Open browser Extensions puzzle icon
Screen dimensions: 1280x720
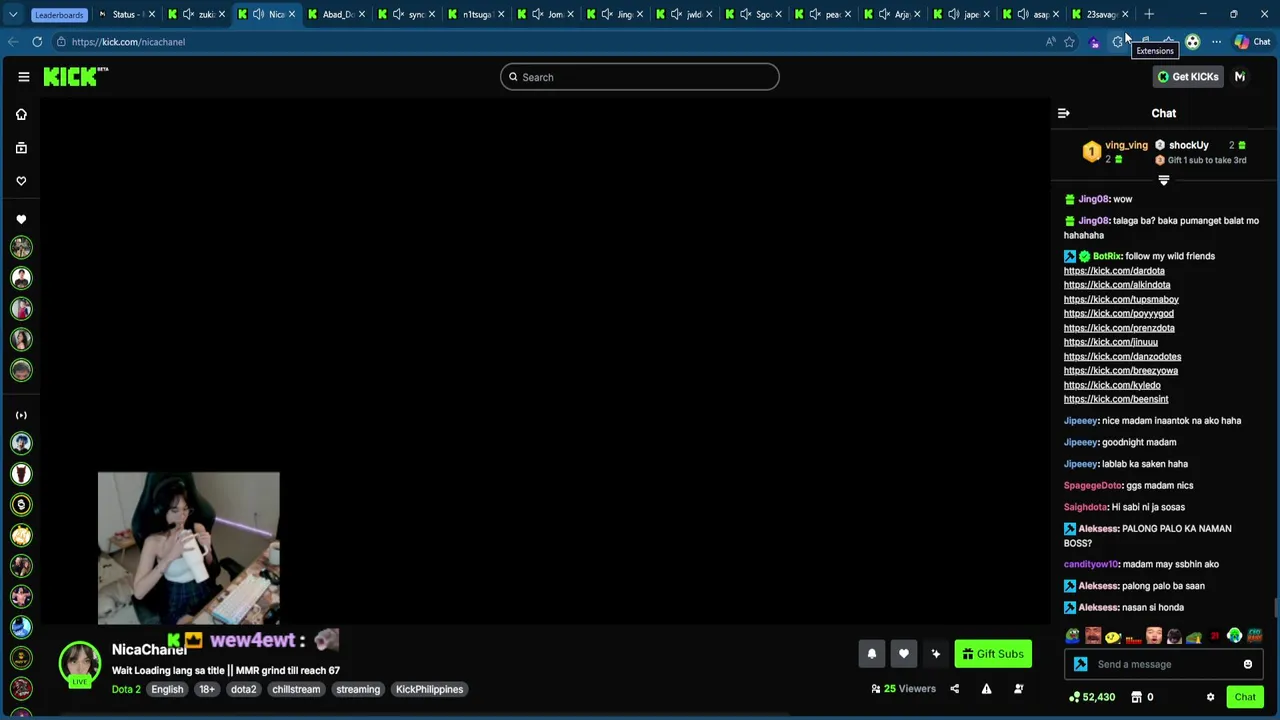[x=1118, y=42]
